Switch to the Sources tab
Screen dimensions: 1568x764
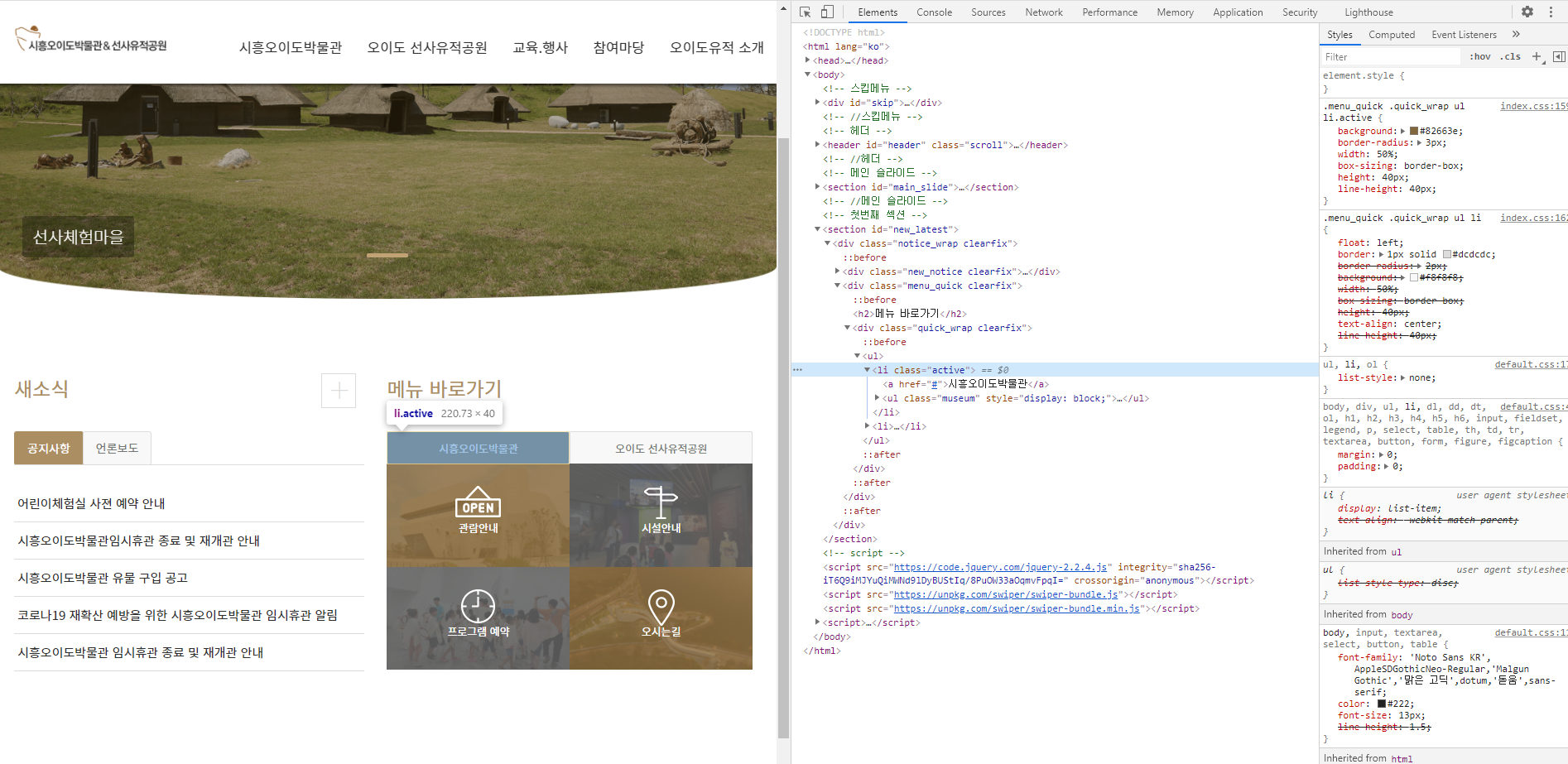tap(988, 12)
